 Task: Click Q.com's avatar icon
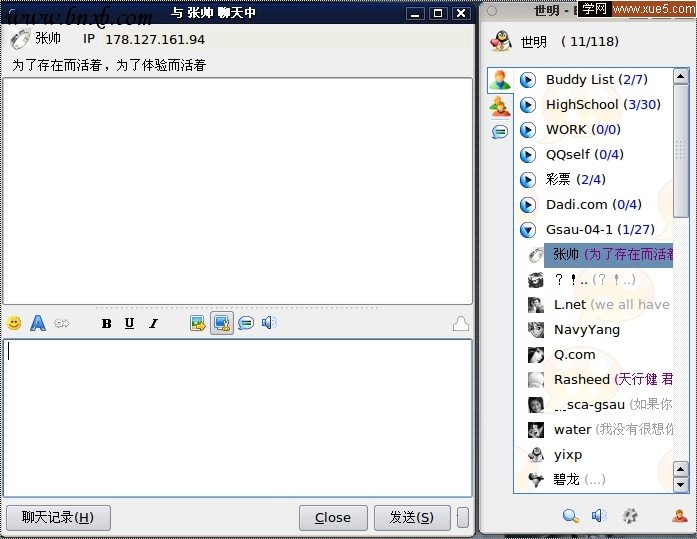coord(536,355)
